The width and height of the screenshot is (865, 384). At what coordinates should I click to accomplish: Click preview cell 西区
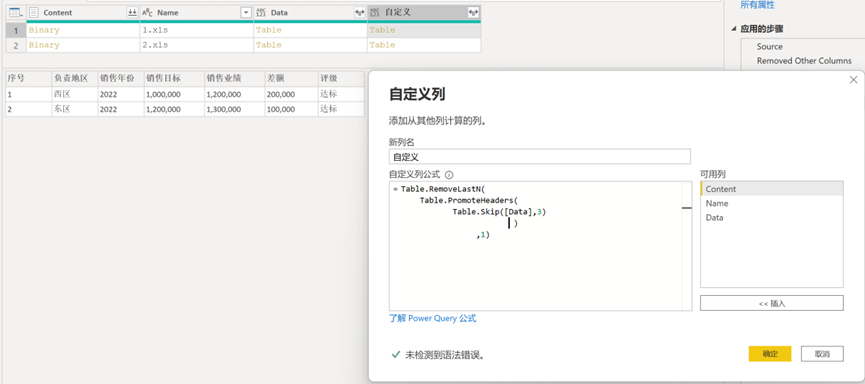pos(74,94)
